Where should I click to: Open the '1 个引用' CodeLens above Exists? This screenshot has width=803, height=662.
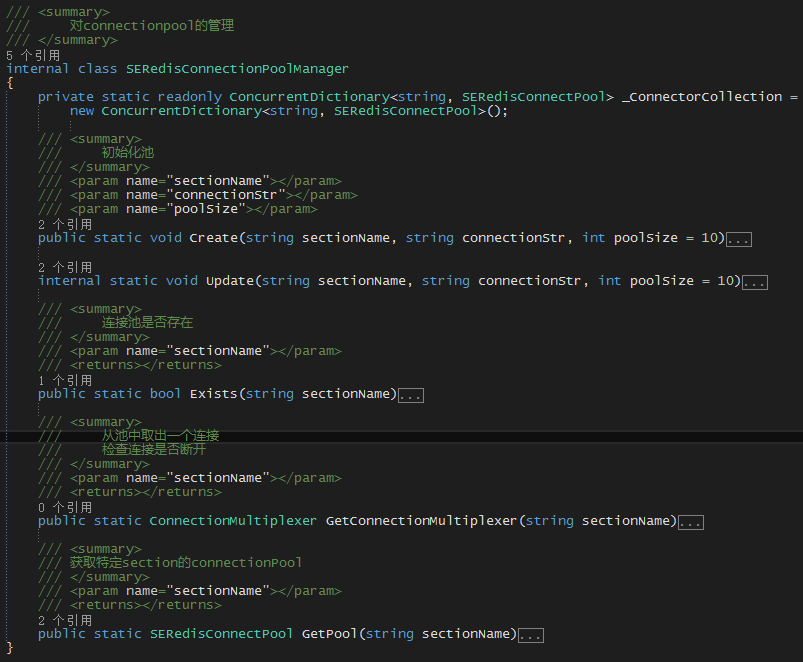point(65,380)
